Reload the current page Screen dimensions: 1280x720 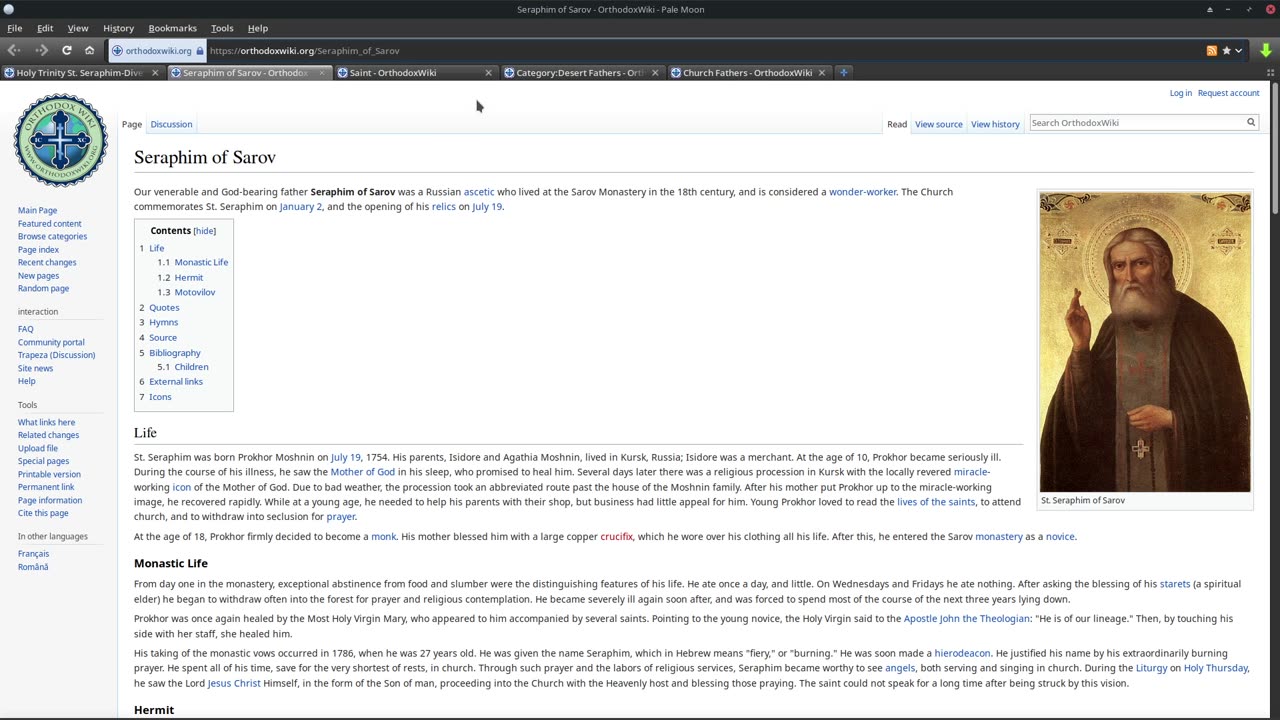pos(67,50)
